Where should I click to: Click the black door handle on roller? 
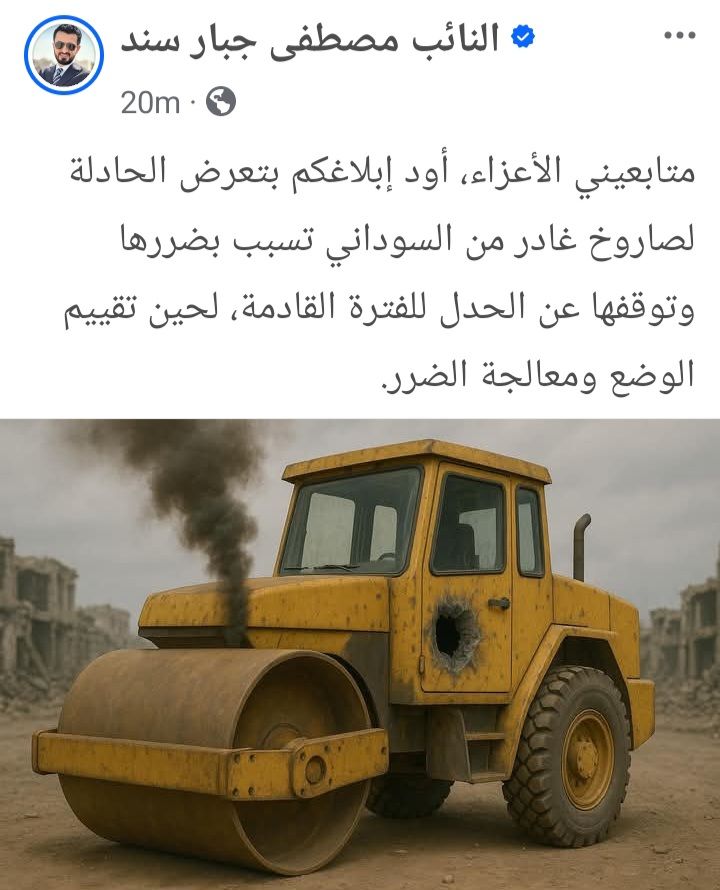click(x=499, y=603)
